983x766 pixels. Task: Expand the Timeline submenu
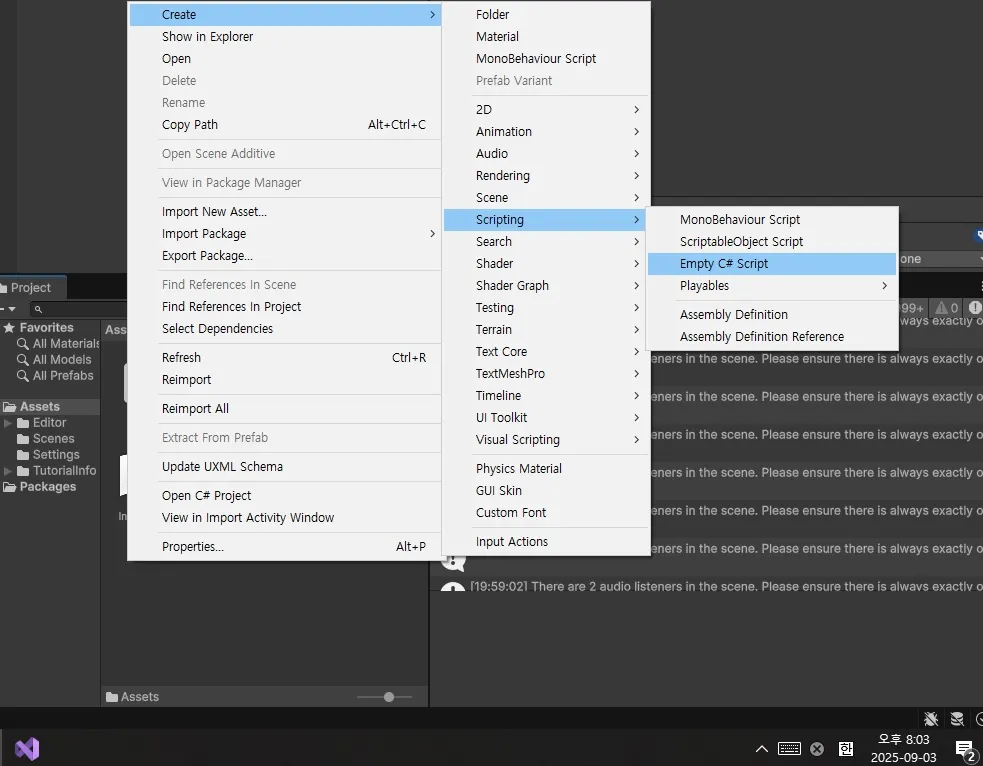546,396
